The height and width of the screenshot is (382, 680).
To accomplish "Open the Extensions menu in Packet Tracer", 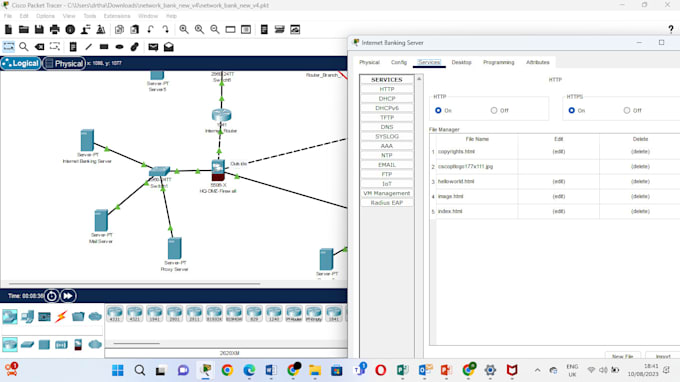I will 117,16.
